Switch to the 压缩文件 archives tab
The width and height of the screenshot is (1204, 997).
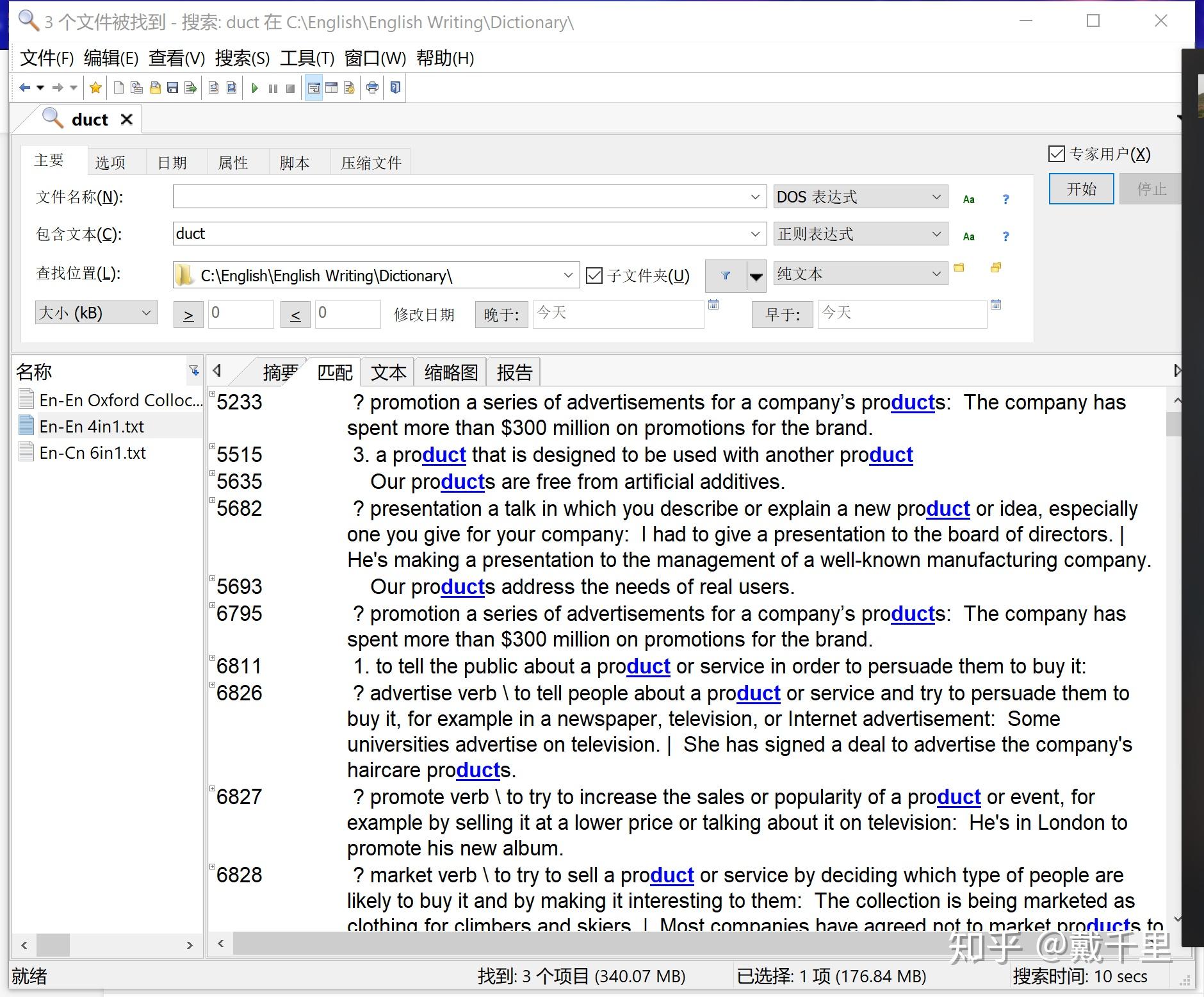tap(371, 163)
